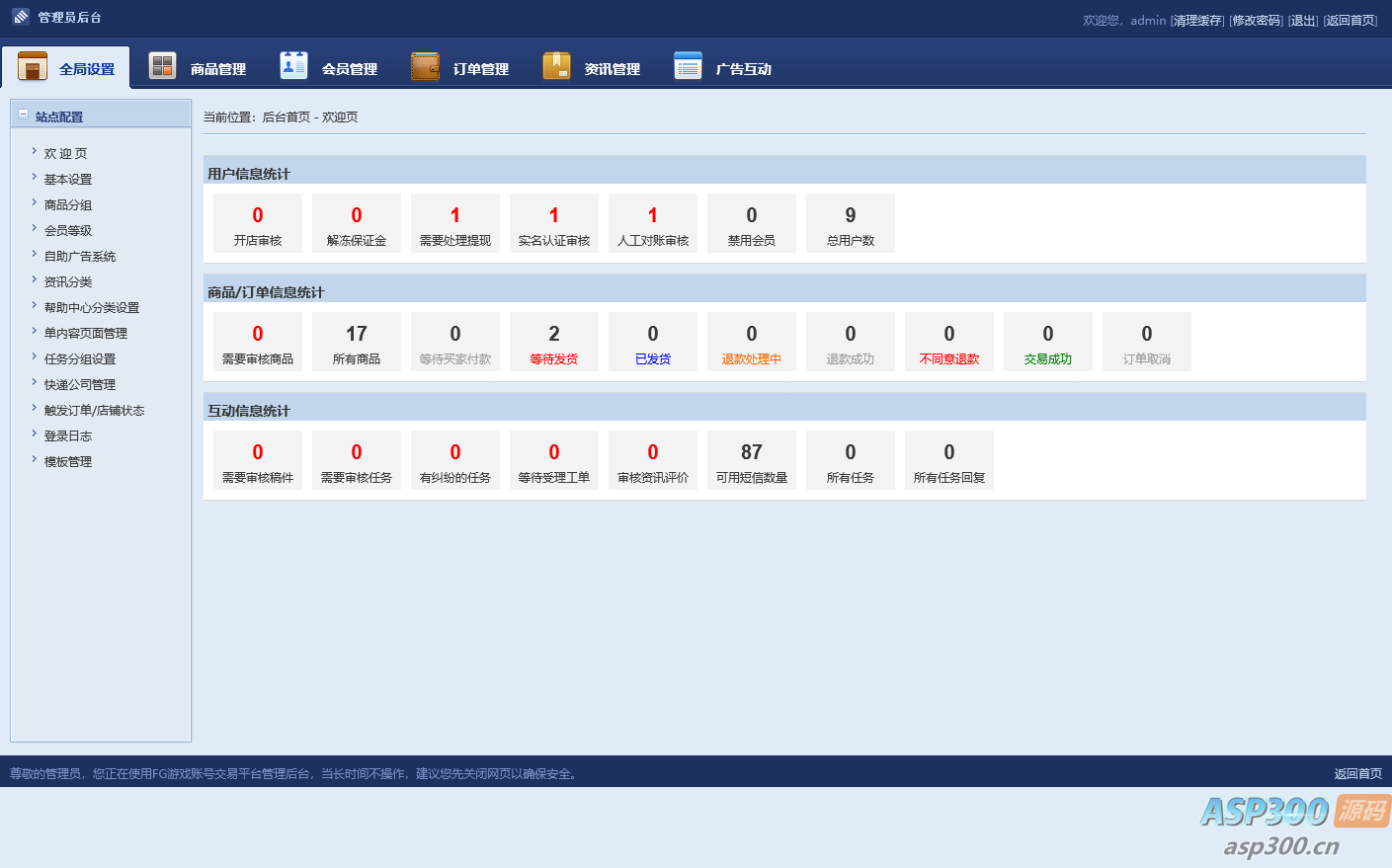
Task: Click the 广告互动 list page icon
Action: click(x=688, y=65)
